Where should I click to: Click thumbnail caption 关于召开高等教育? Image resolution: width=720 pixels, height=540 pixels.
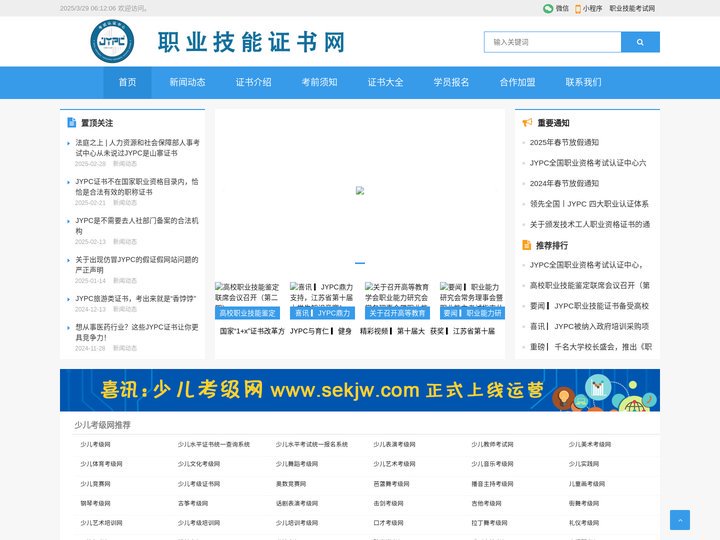pyautogui.click(x=397, y=313)
